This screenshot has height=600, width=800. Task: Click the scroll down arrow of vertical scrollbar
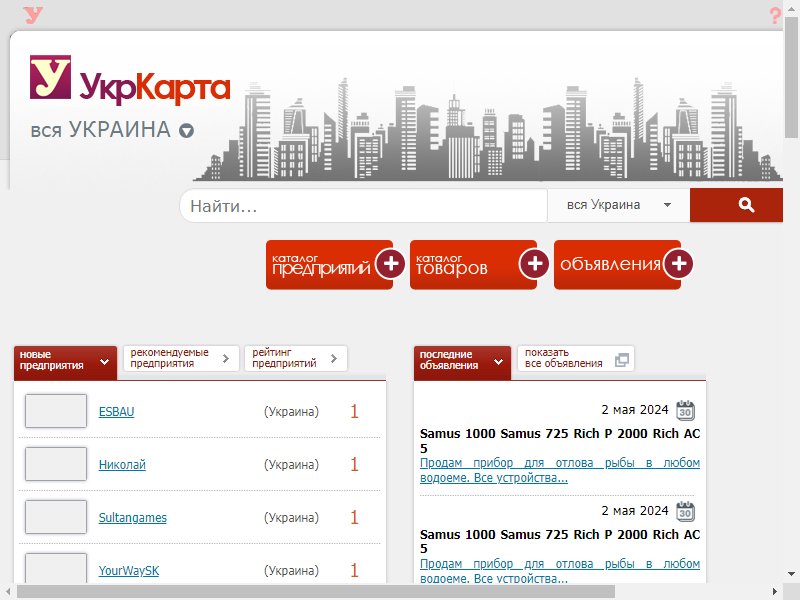click(792, 574)
